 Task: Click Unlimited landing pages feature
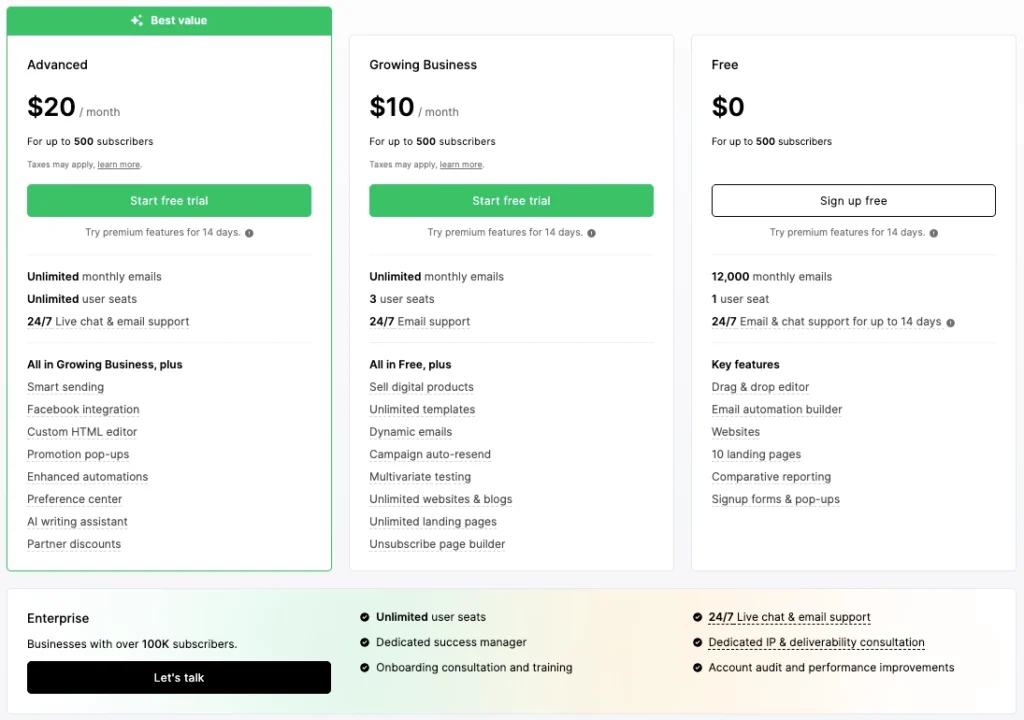(x=432, y=521)
